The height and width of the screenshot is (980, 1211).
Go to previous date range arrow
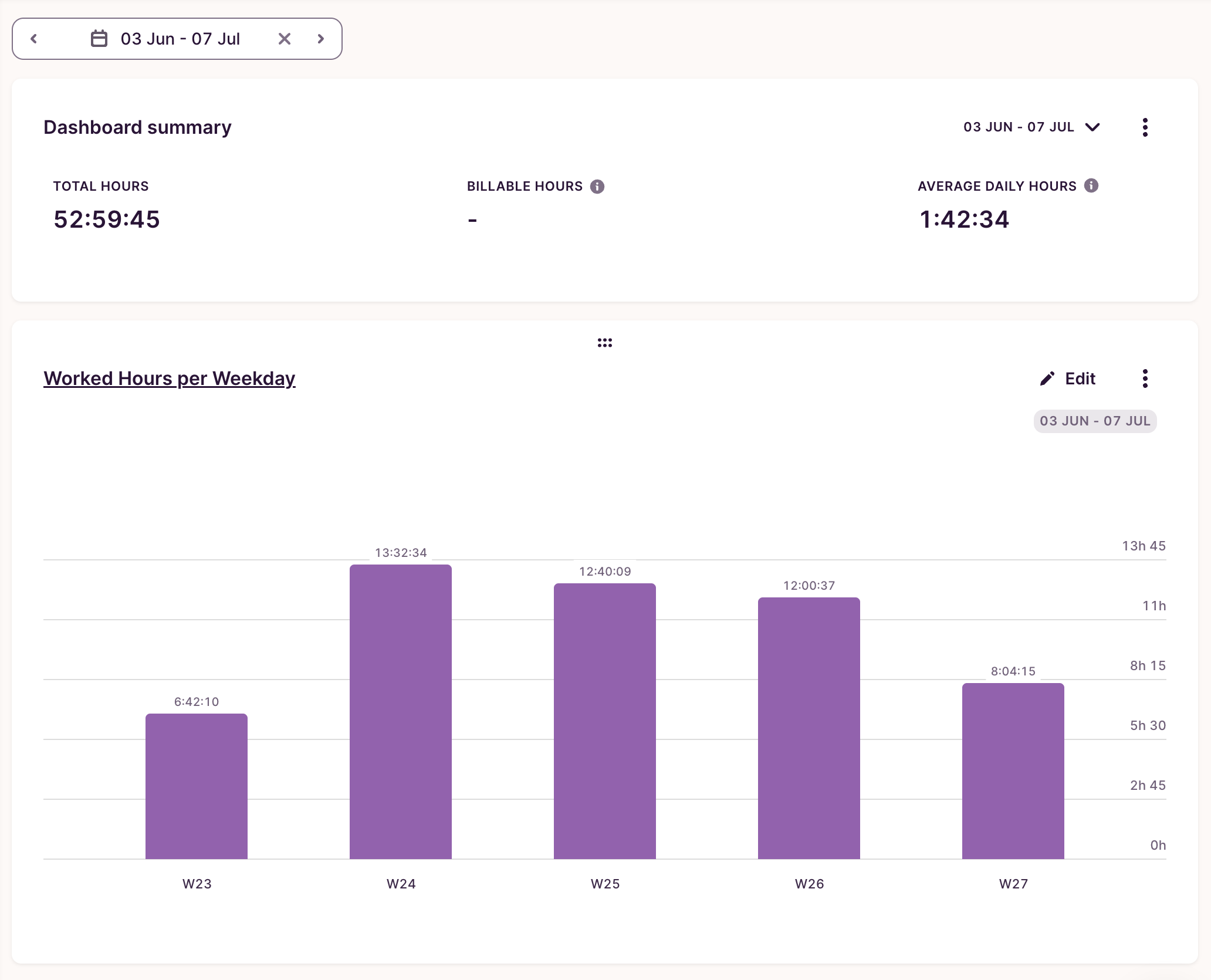(x=34, y=39)
